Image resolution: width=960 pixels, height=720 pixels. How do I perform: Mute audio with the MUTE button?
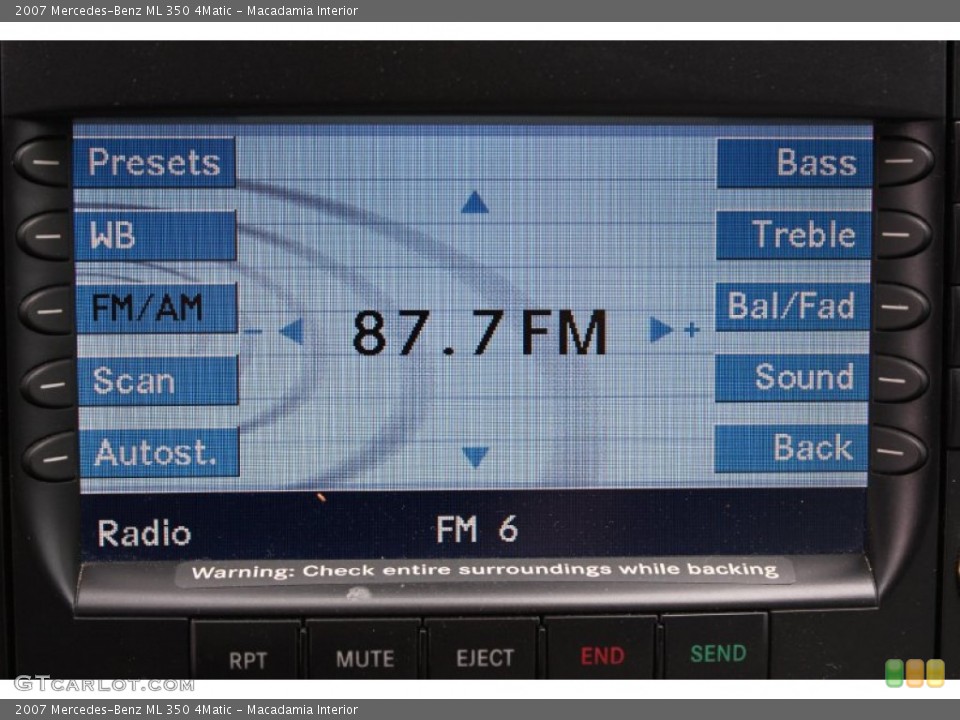364,650
